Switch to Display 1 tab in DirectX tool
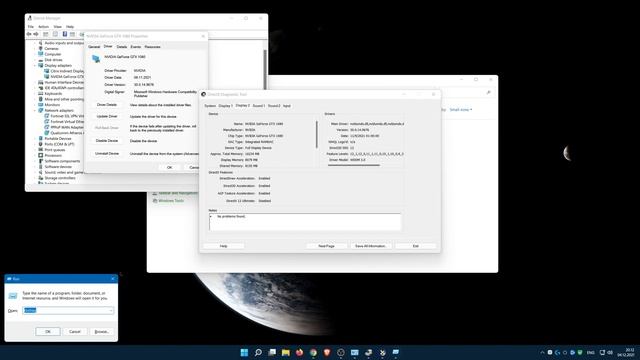This screenshot has width=640, height=360. point(225,106)
